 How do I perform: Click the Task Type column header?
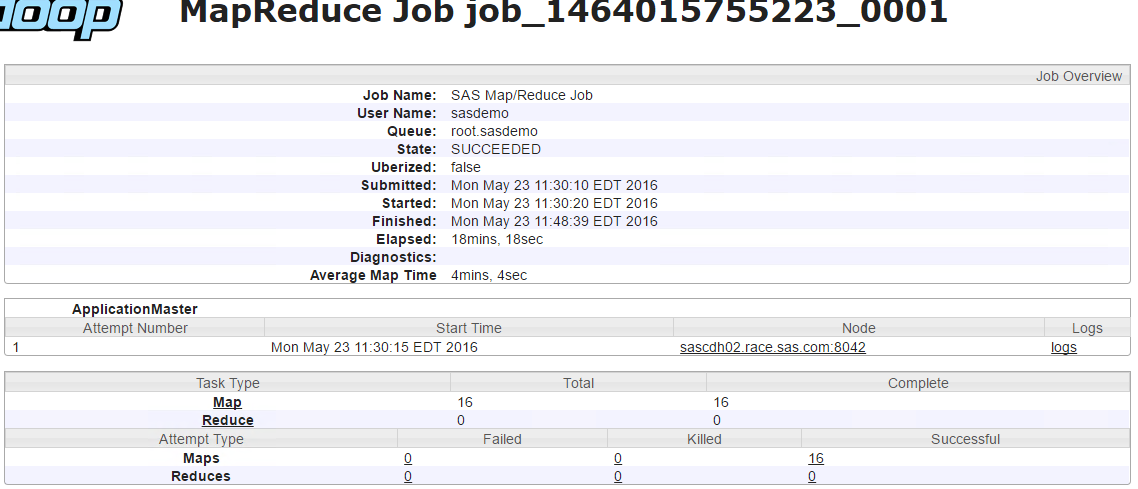click(x=227, y=383)
